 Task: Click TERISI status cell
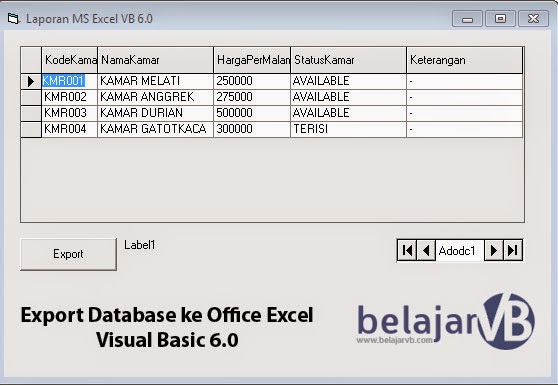348,129
